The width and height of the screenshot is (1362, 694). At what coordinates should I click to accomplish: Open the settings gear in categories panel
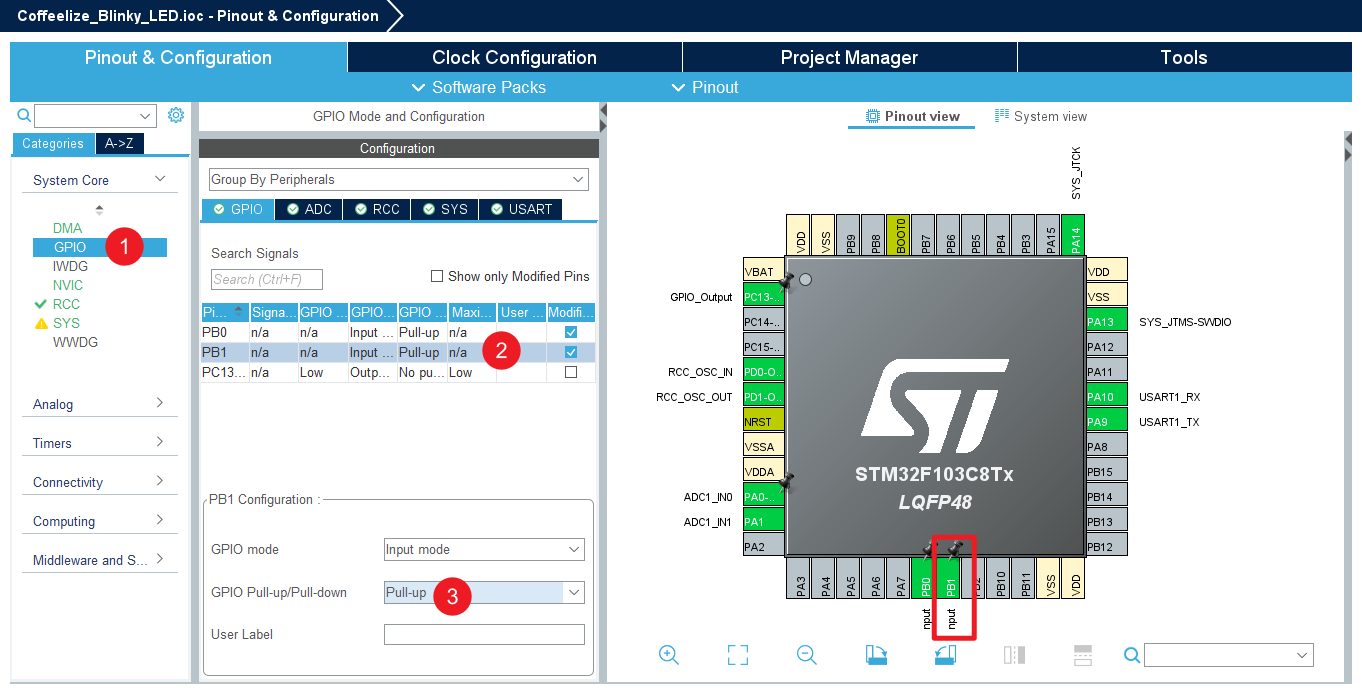[176, 115]
